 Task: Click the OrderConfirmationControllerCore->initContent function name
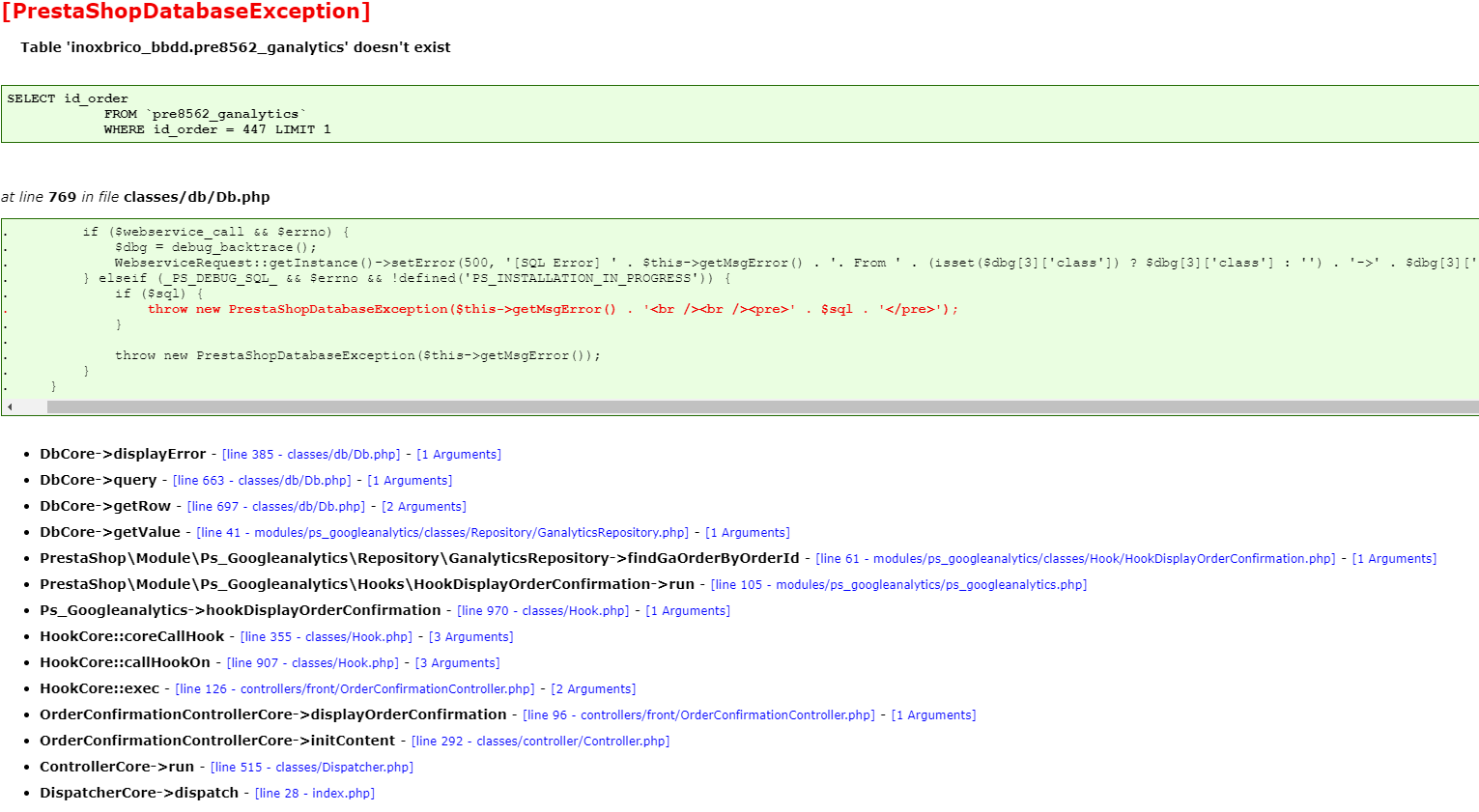(x=217, y=741)
